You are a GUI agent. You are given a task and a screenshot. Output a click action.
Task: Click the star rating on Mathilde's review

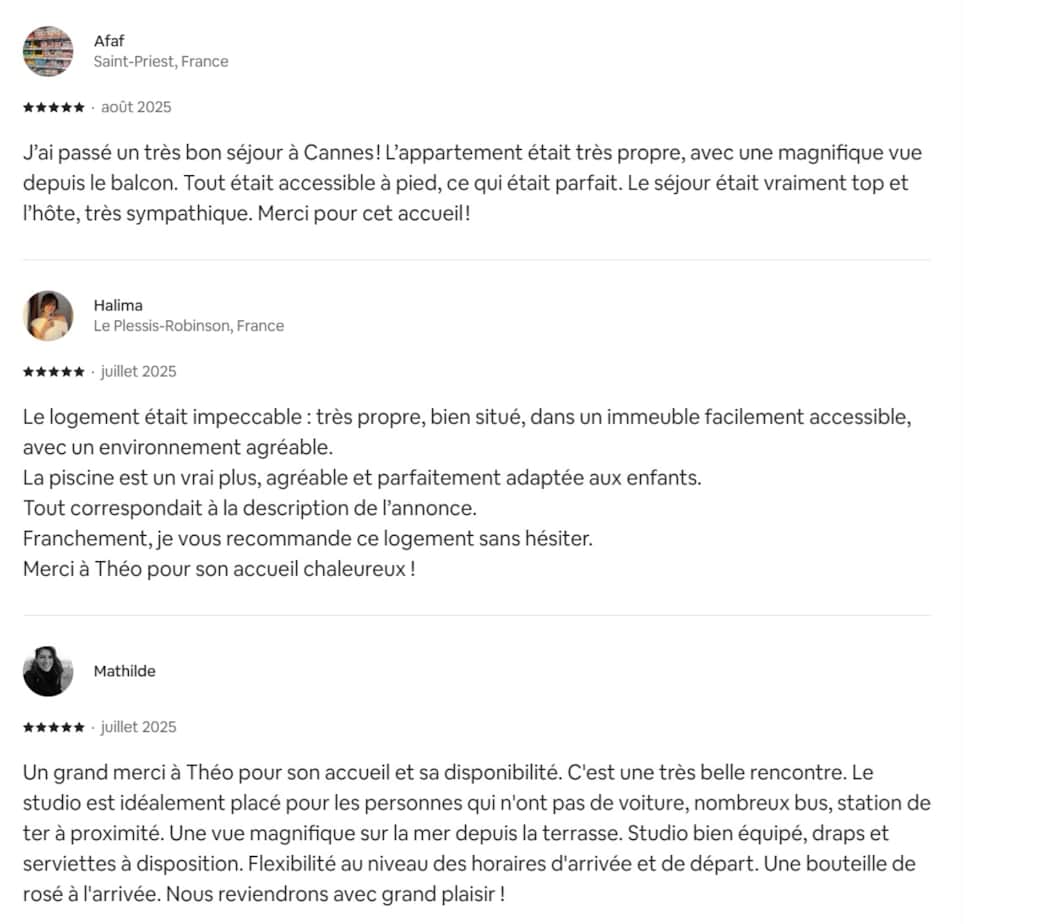(x=54, y=727)
